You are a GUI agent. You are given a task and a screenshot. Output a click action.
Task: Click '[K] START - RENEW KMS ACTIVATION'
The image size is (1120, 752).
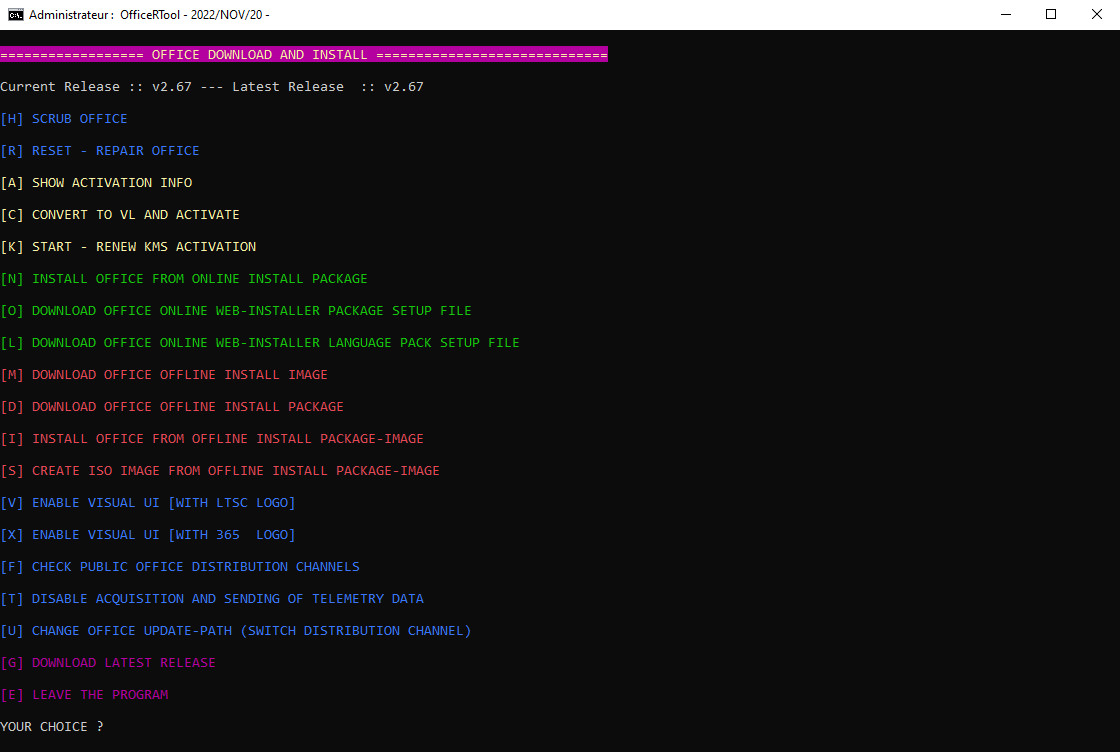128,246
